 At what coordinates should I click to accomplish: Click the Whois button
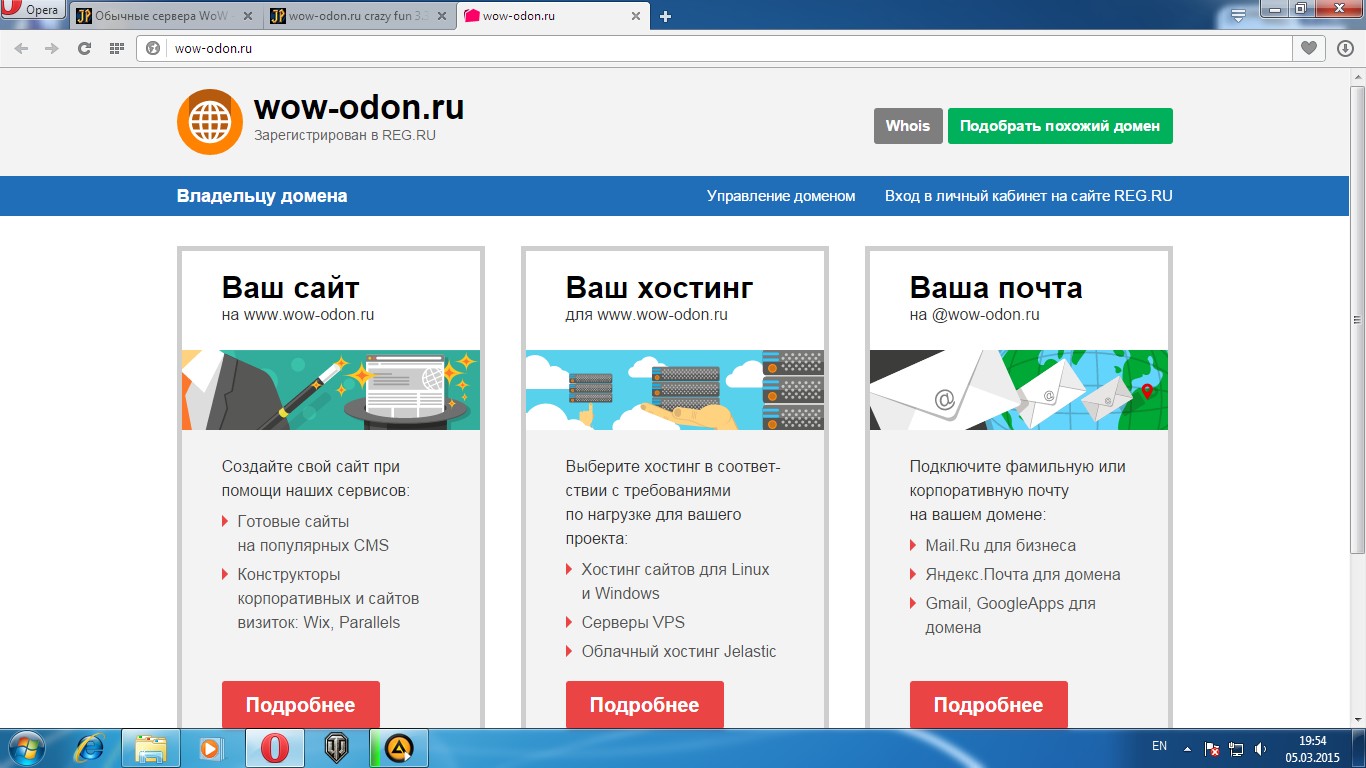(x=908, y=126)
